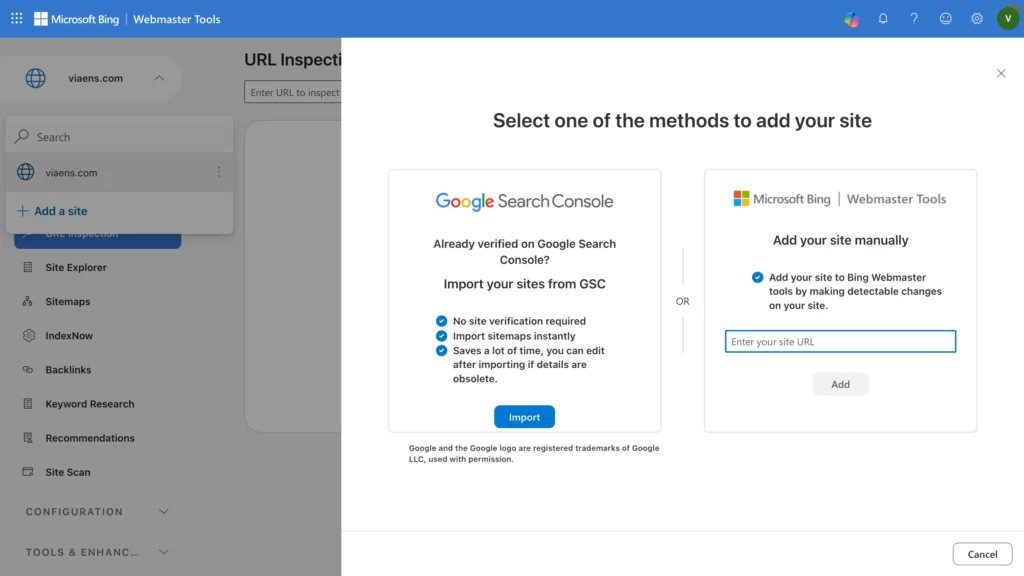Click the Keyword Research icon

click(27, 404)
